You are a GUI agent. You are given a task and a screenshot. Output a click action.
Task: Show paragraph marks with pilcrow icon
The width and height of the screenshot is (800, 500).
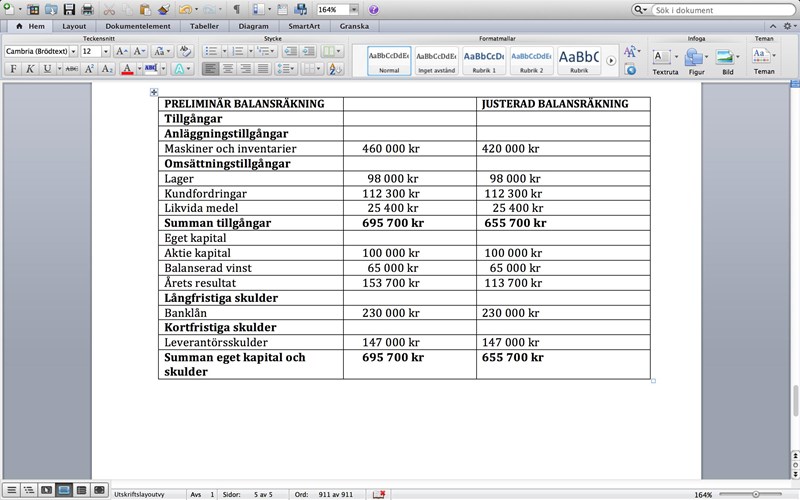236,9
